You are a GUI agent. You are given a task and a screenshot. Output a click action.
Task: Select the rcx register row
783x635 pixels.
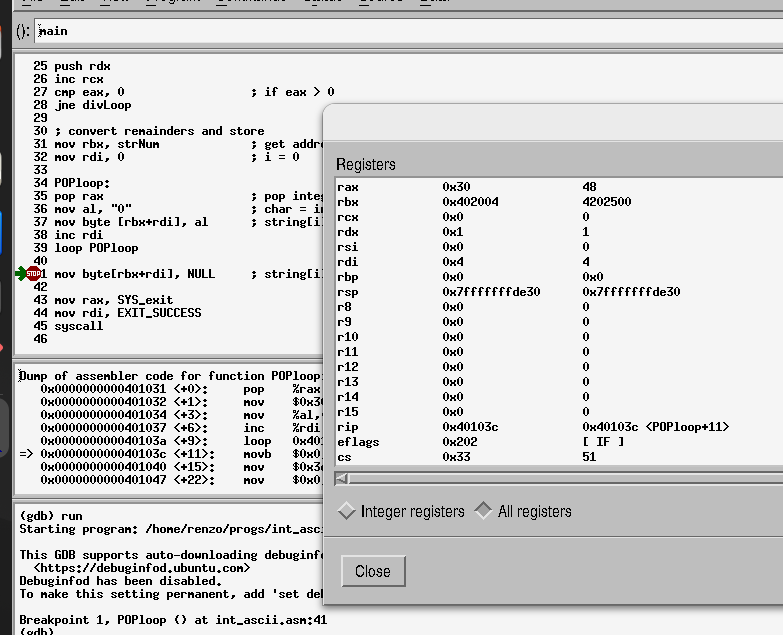tap(559, 217)
